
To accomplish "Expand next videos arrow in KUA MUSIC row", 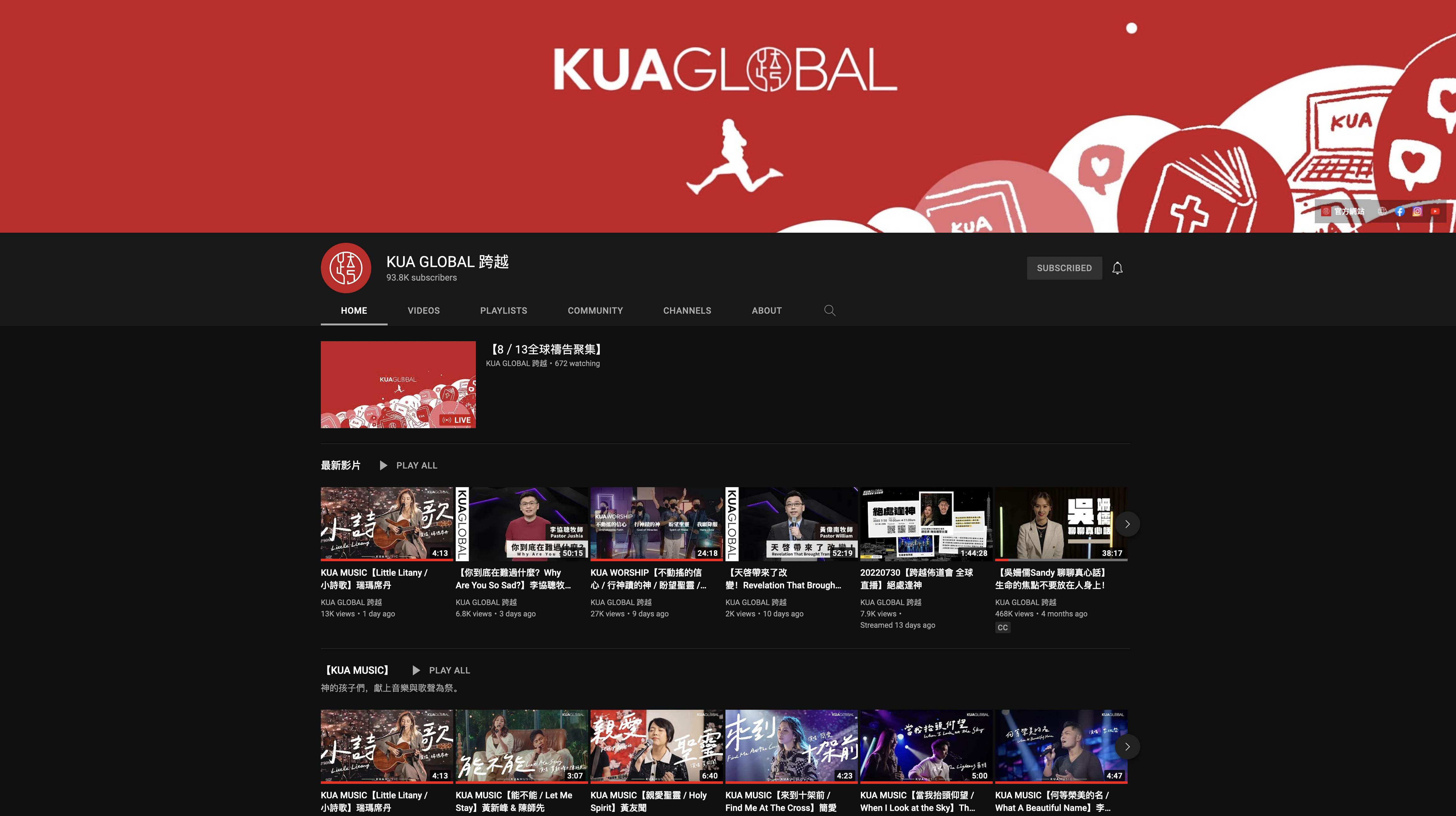I will coord(1127,747).
